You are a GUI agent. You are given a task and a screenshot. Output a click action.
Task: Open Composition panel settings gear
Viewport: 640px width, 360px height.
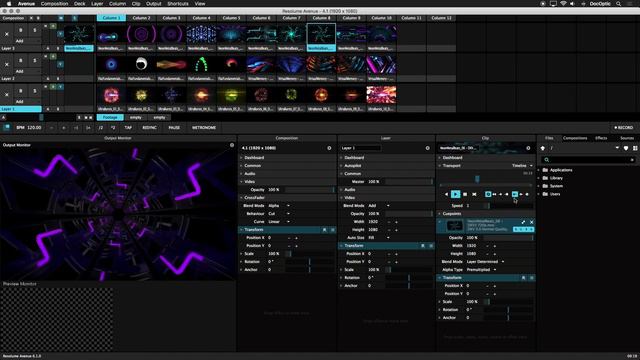tap(329, 148)
